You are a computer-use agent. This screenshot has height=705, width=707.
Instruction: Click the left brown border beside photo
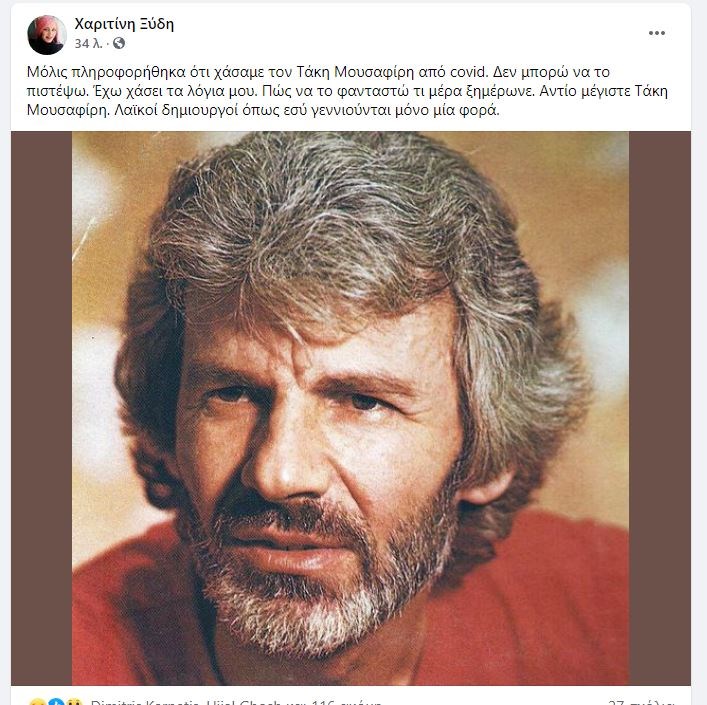coord(41,408)
